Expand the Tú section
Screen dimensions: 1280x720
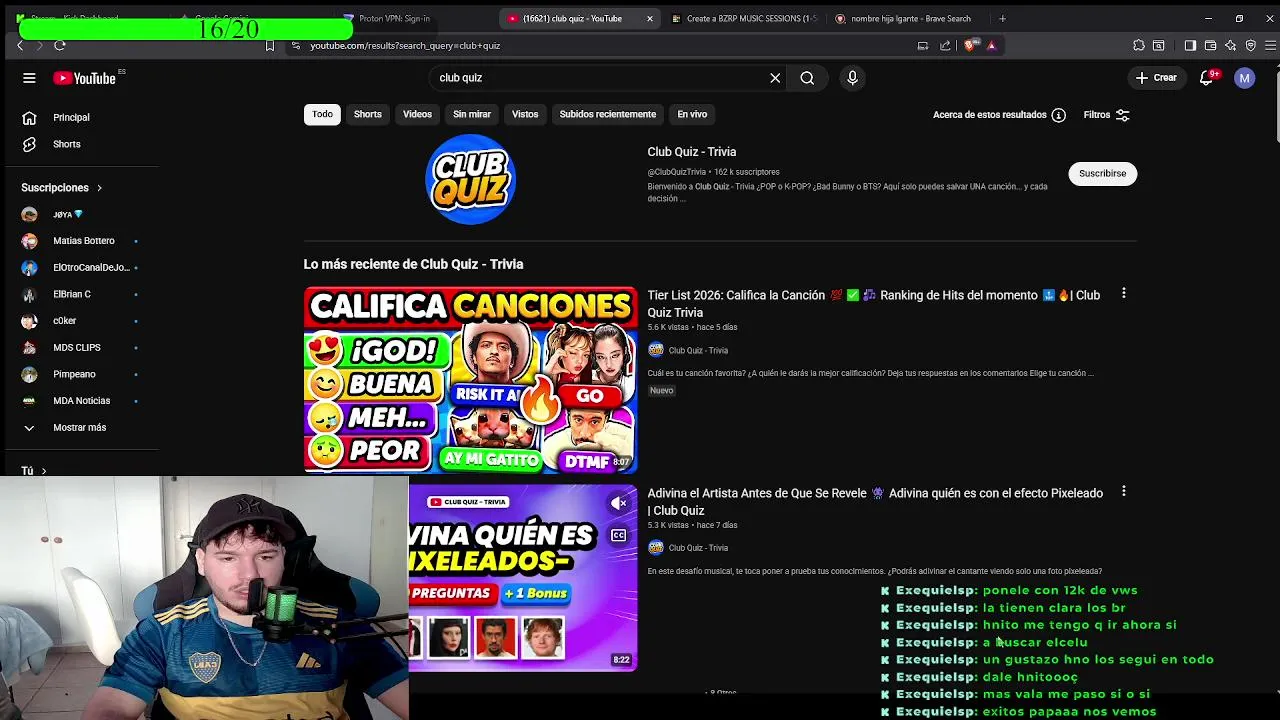pos(34,471)
